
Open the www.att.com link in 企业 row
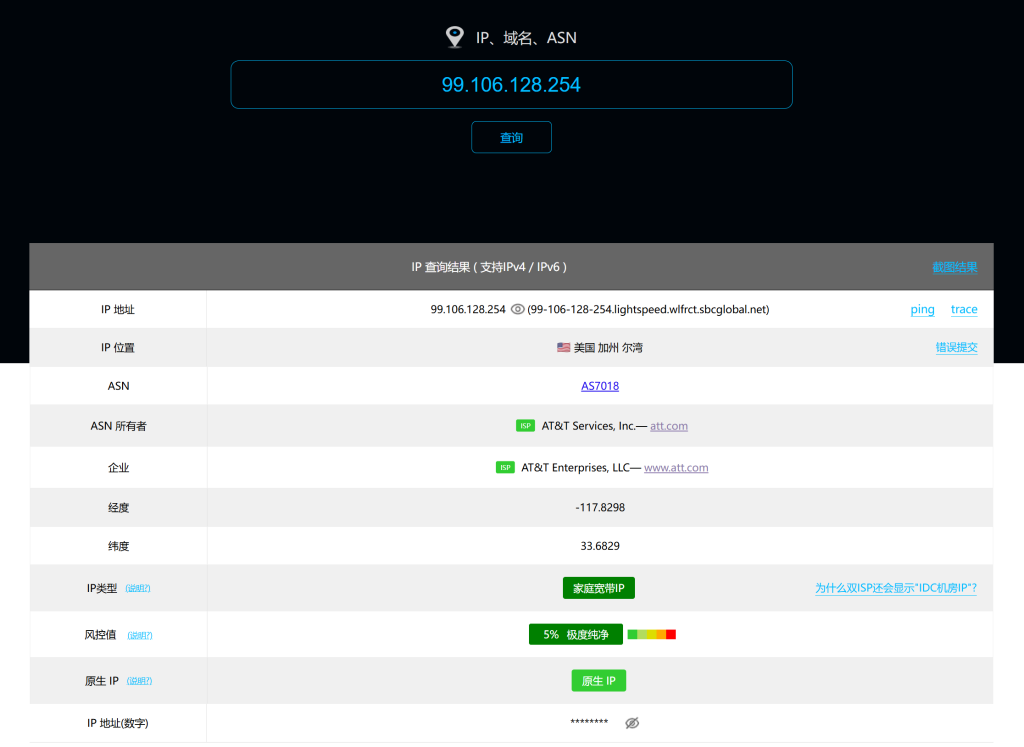tap(676, 468)
